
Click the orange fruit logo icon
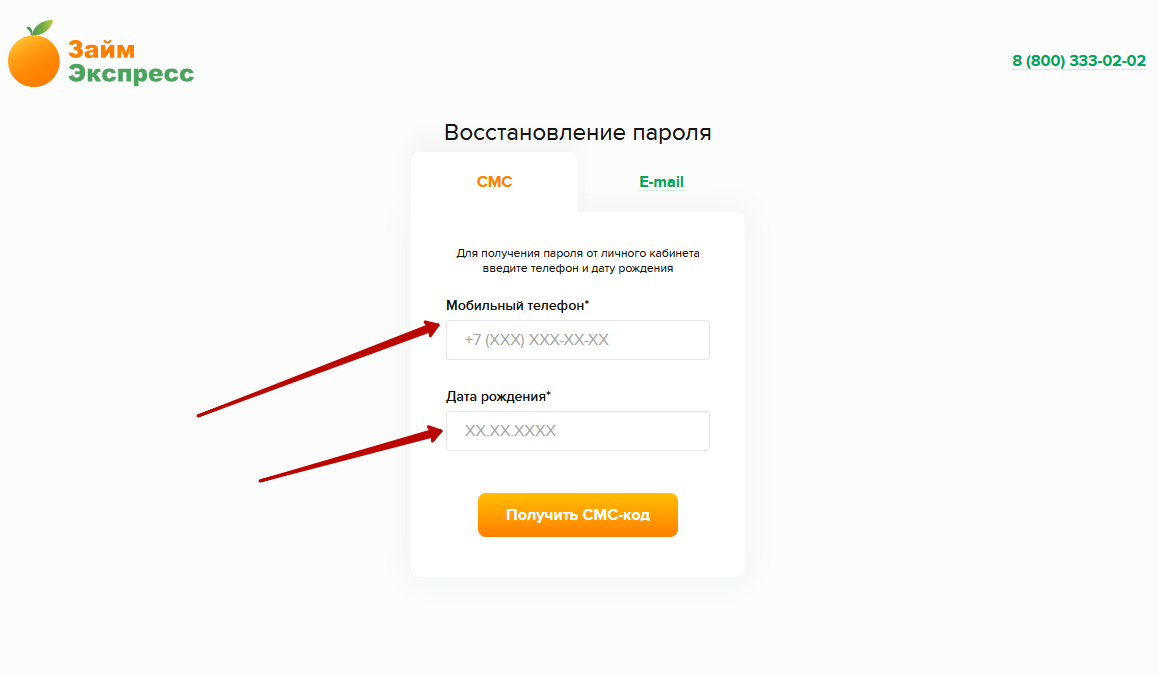pyautogui.click(x=34, y=55)
